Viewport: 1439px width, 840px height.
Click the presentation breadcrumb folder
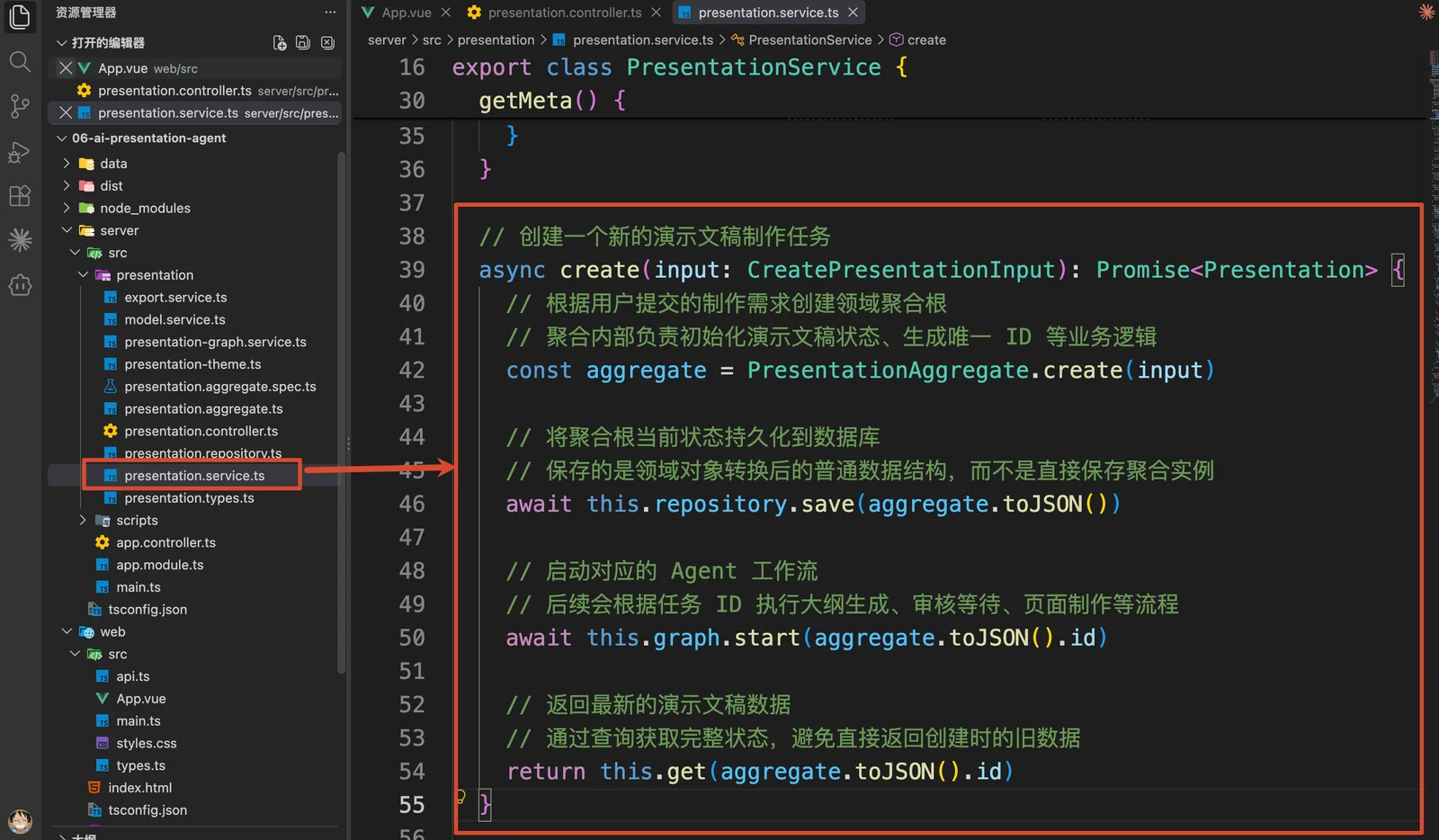pyautogui.click(x=496, y=40)
